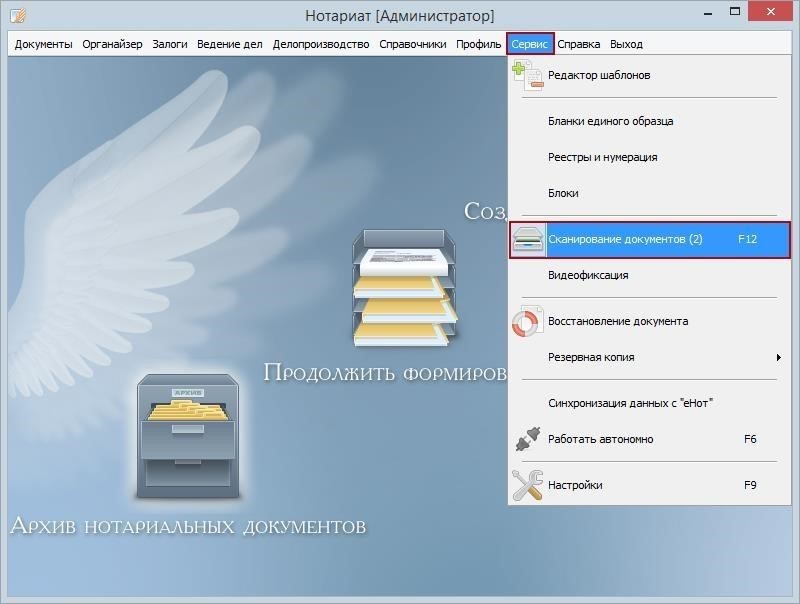The image size is (800, 604).
Task: Open Настройки menu entry text
Action: coord(575,485)
